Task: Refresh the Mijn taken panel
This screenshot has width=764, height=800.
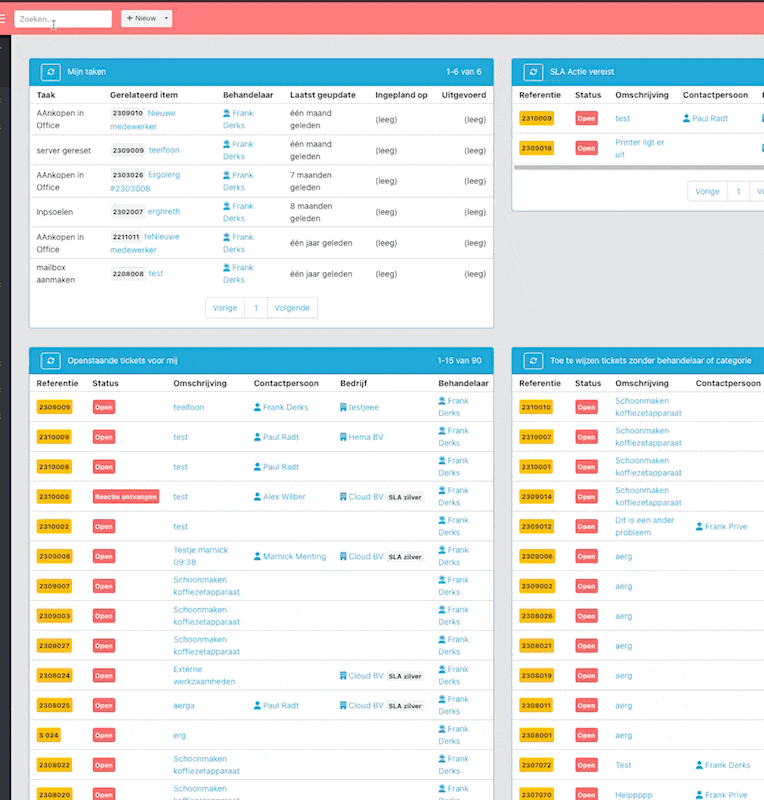Action: click(x=51, y=72)
